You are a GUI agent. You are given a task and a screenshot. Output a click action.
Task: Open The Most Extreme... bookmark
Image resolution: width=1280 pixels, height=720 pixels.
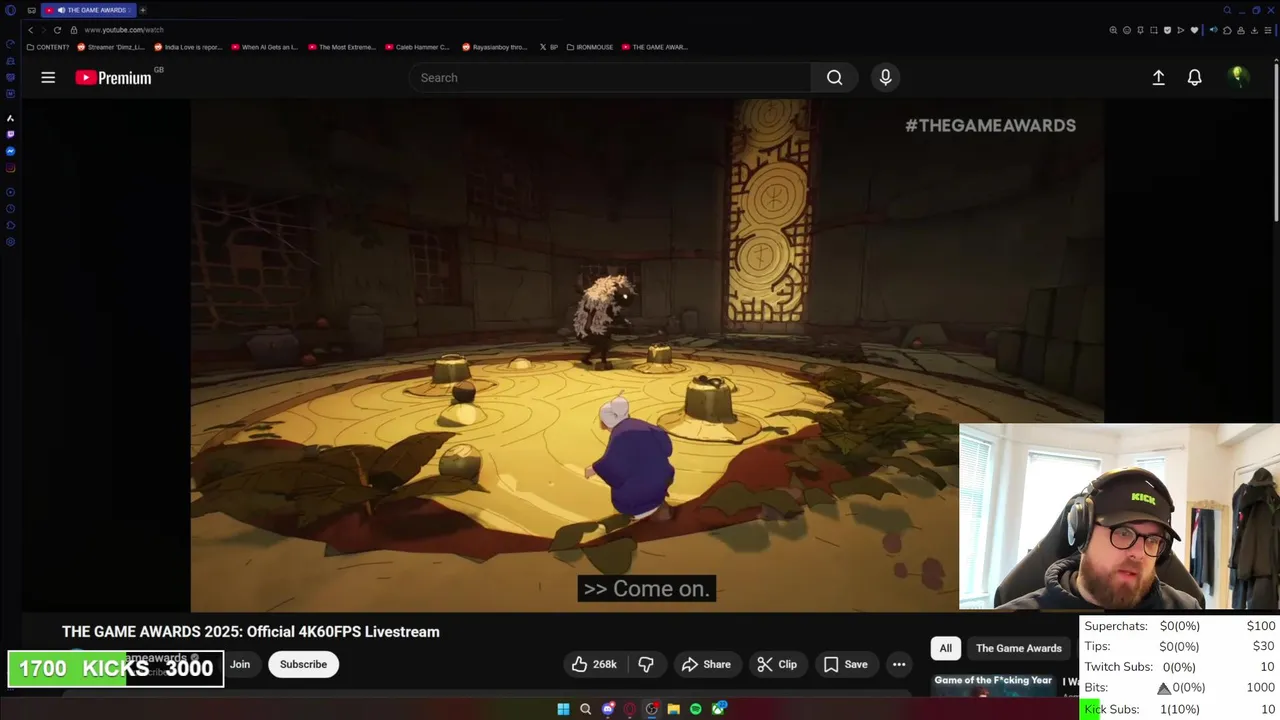342,47
